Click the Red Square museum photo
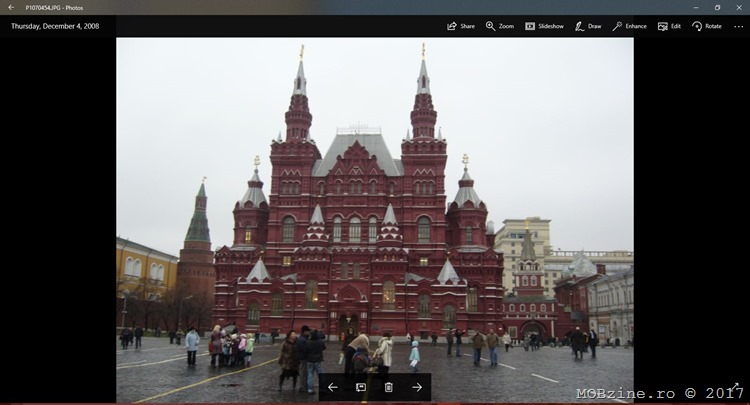 click(374, 200)
